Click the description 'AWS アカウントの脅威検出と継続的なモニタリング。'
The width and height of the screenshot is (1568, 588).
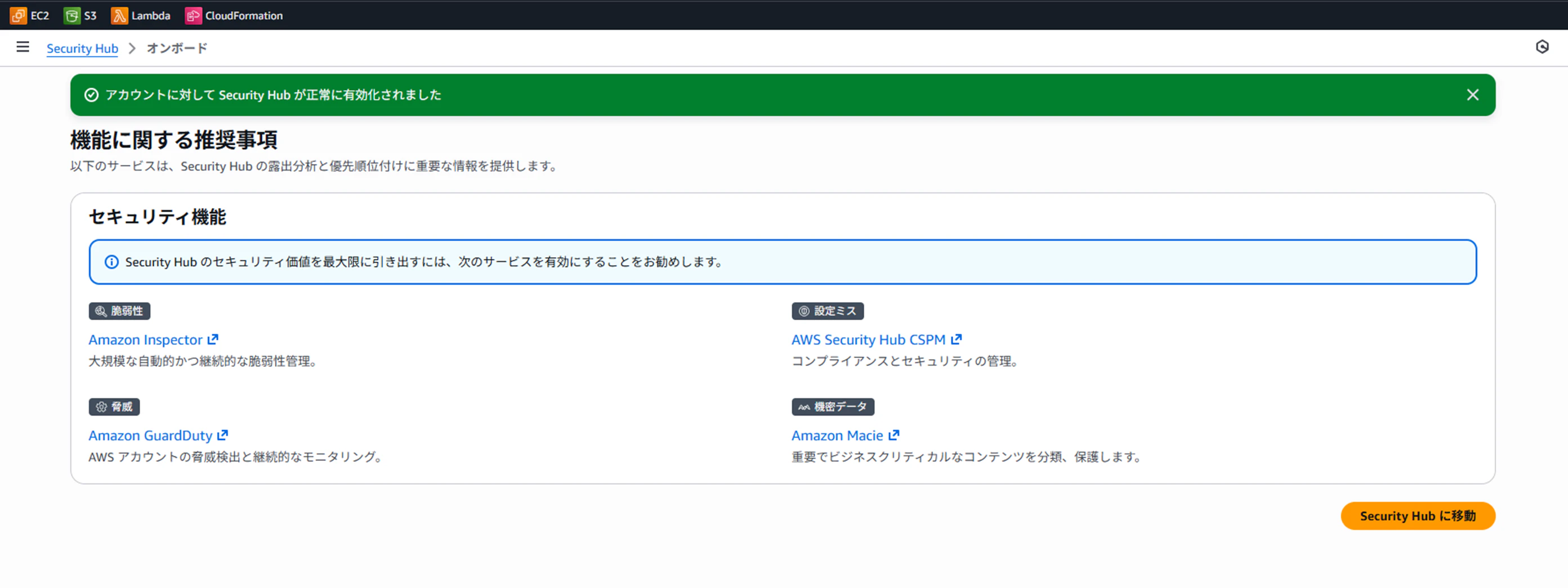point(236,457)
